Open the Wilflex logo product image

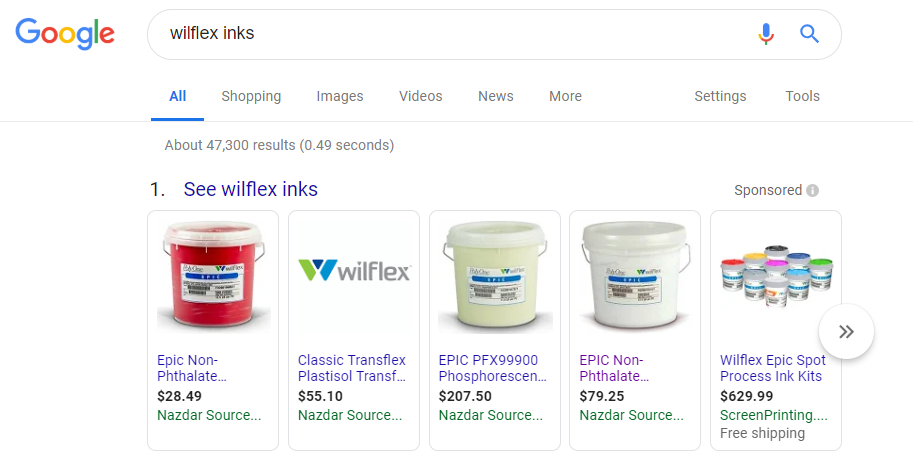click(354, 270)
